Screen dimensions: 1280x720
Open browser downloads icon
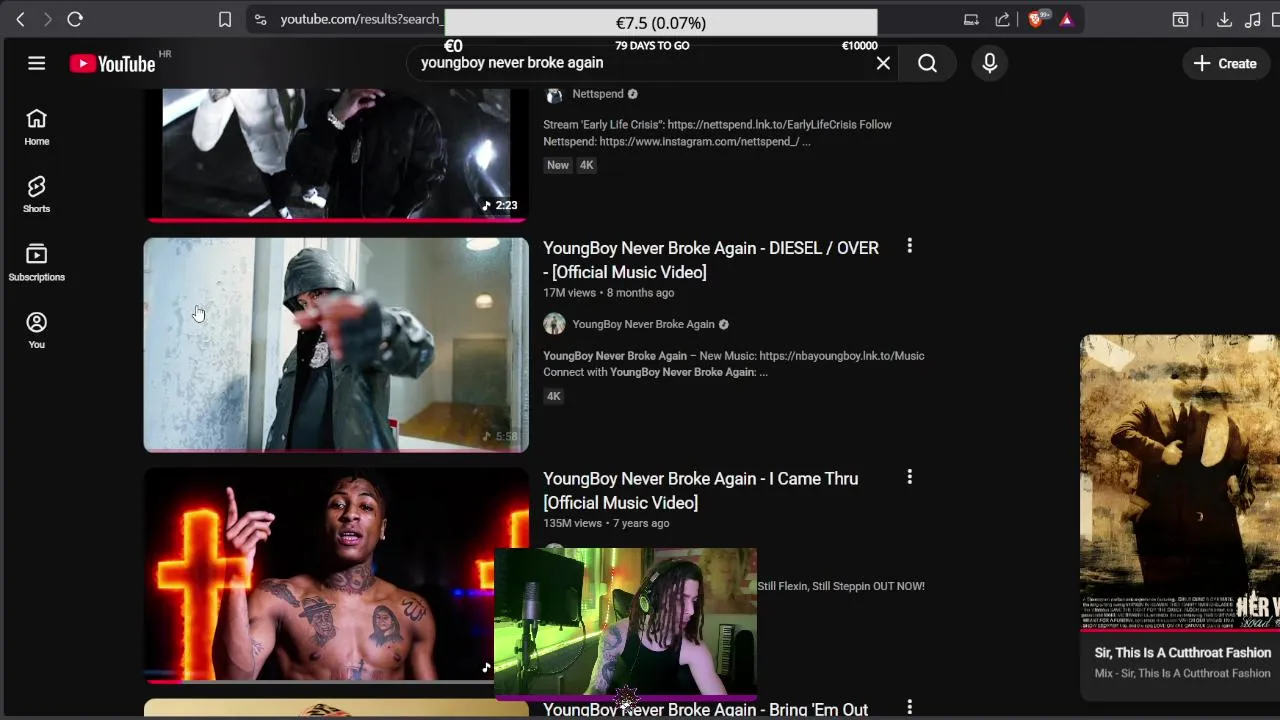coord(1224,19)
